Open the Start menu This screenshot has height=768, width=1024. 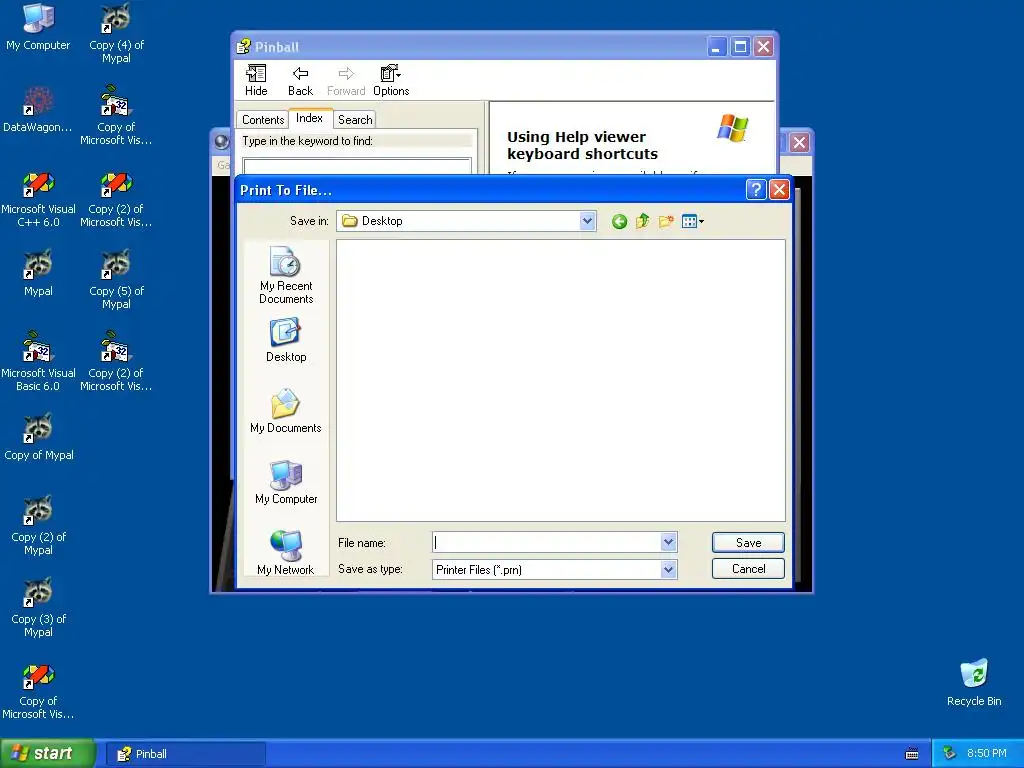coord(47,753)
